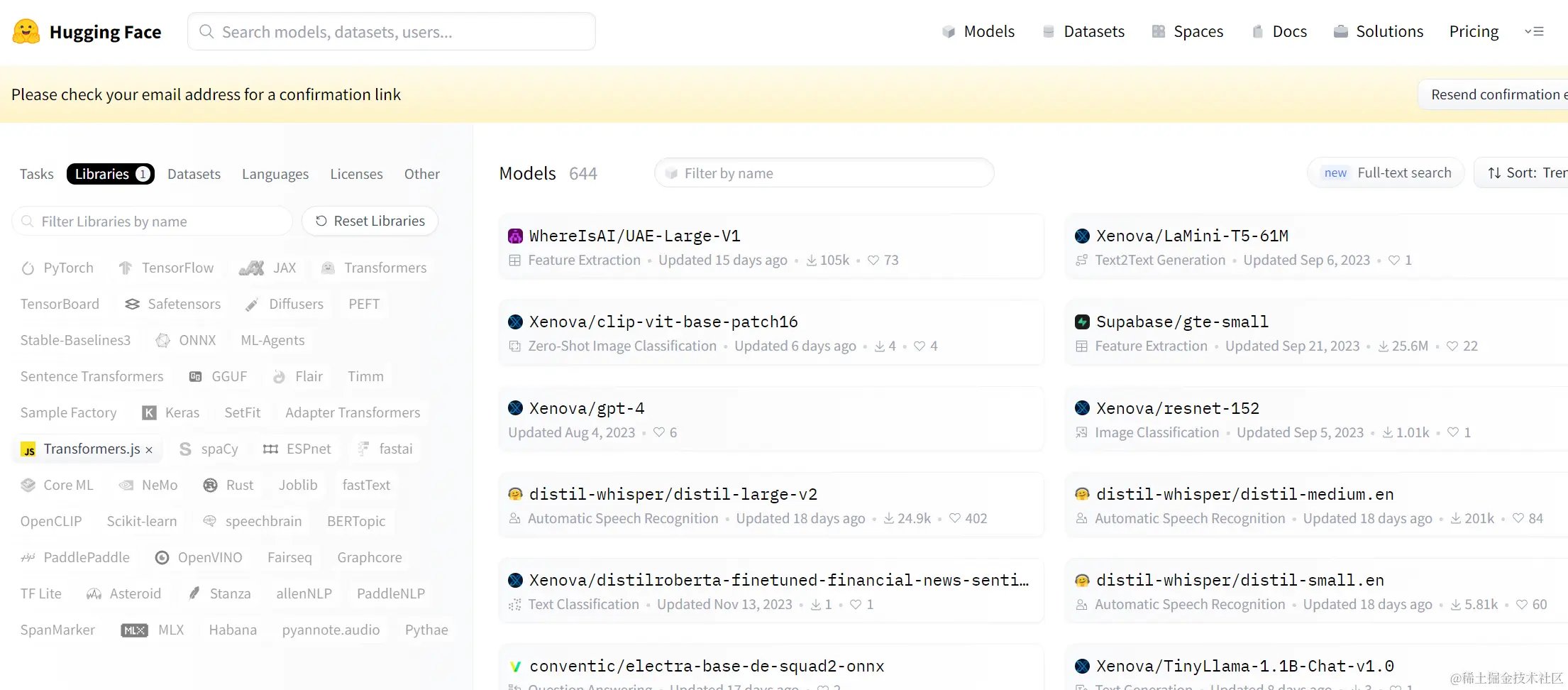Toggle the GGUF library filter
Image resolution: width=1568 pixels, height=690 pixels.
218,376
